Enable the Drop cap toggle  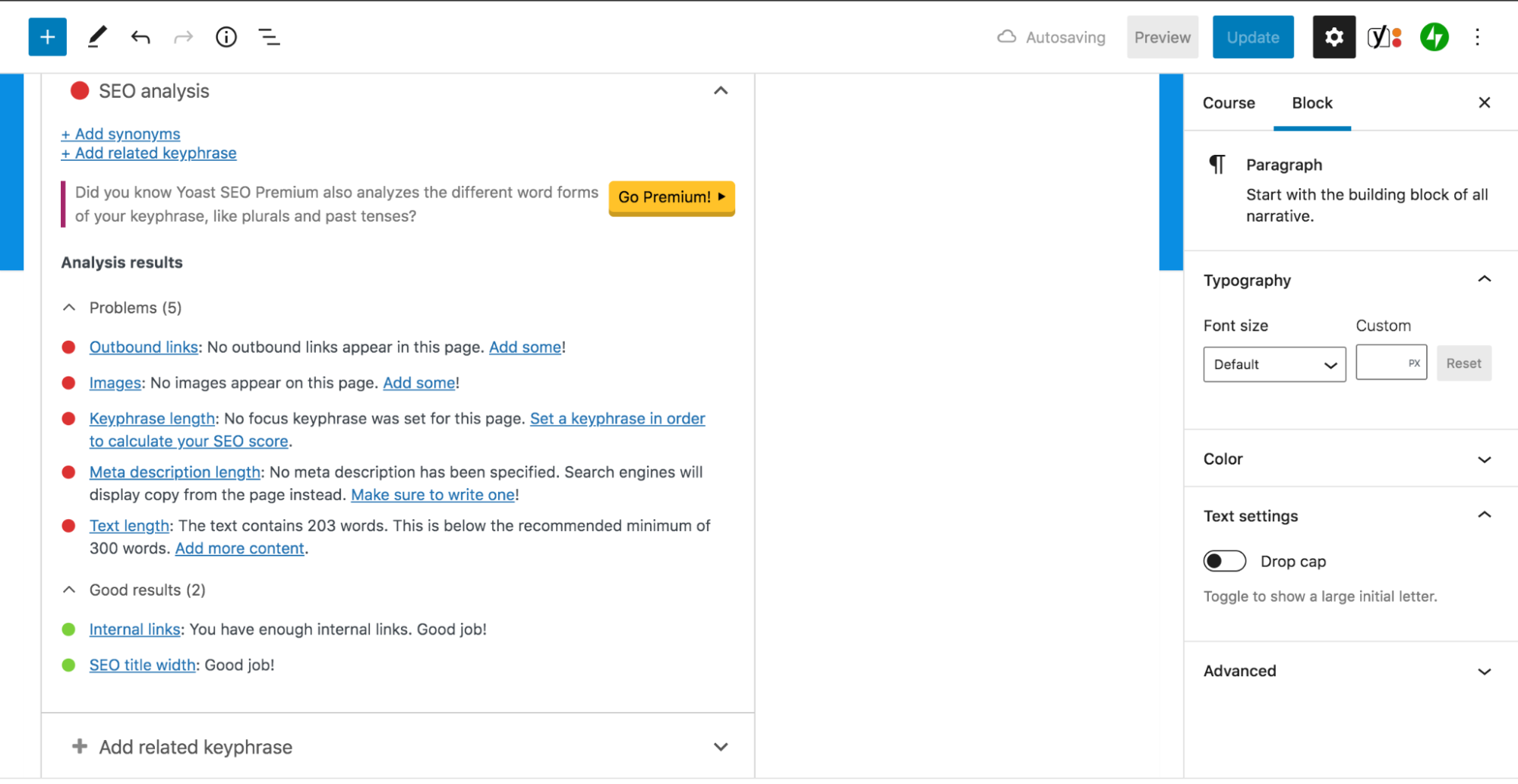1224,561
